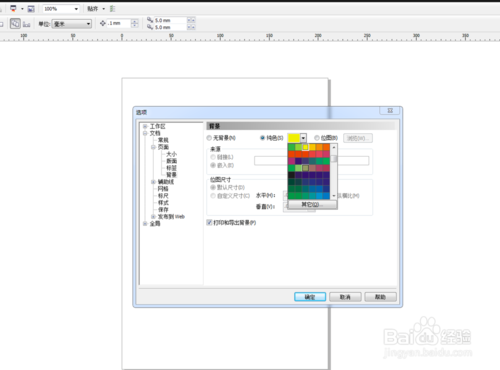Expand the 工作区 tree node
This screenshot has height=370, width=500.
(145, 126)
